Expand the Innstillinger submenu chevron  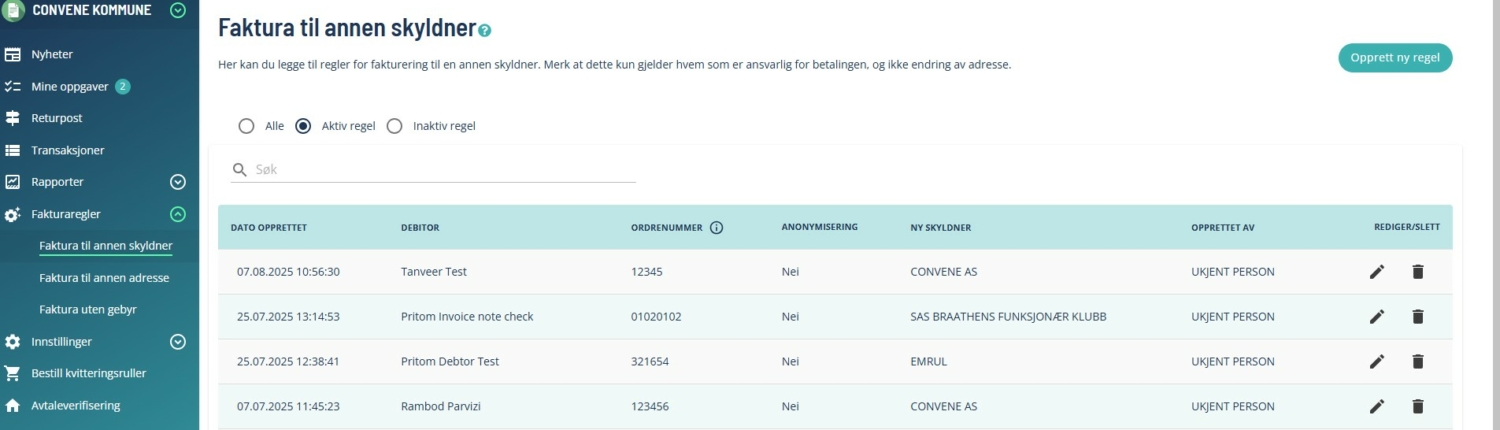(x=178, y=342)
